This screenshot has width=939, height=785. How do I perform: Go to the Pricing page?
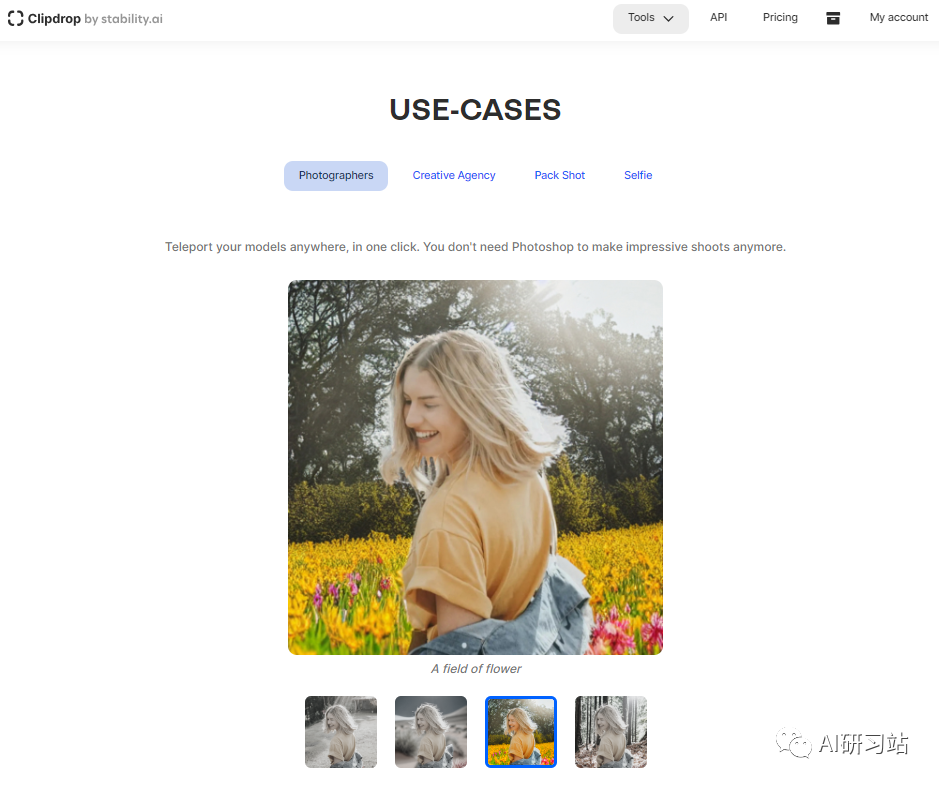pos(780,17)
